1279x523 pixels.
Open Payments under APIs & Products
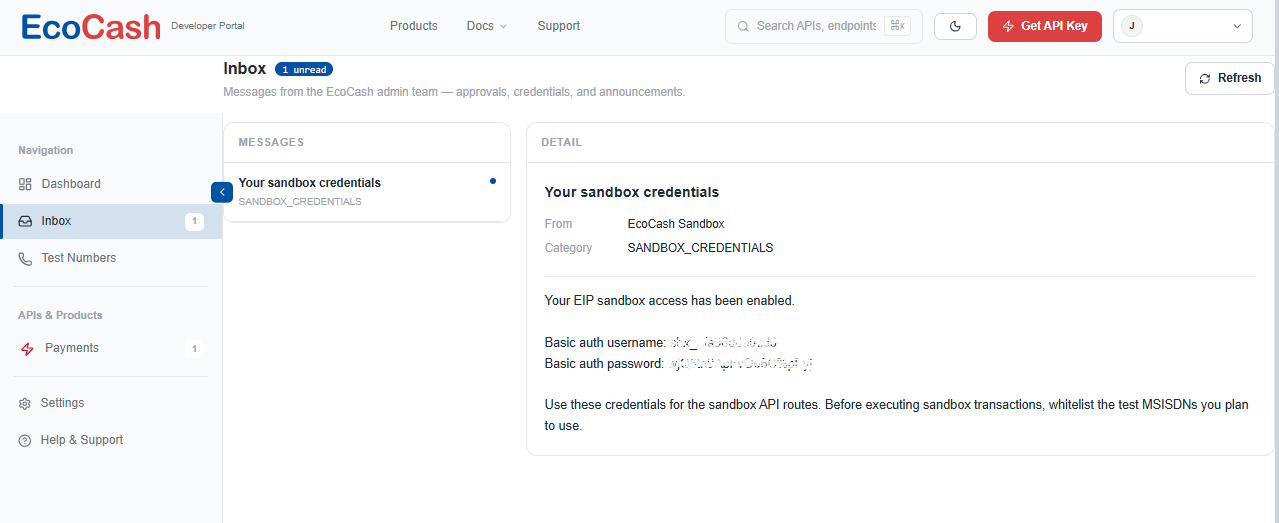pos(111,348)
